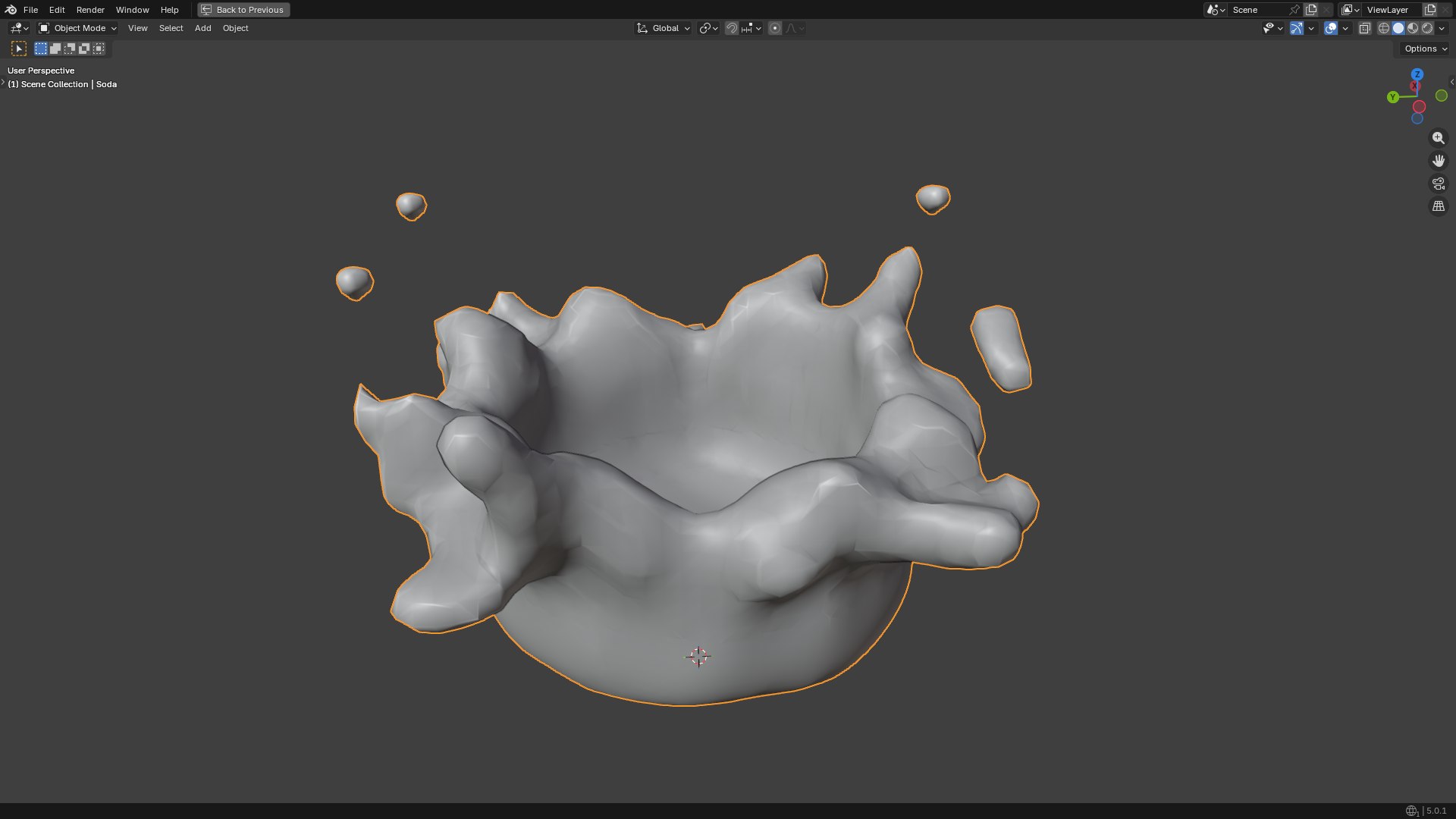Click the 3D cursor in viewport
1456x819 pixels.
coord(698,657)
